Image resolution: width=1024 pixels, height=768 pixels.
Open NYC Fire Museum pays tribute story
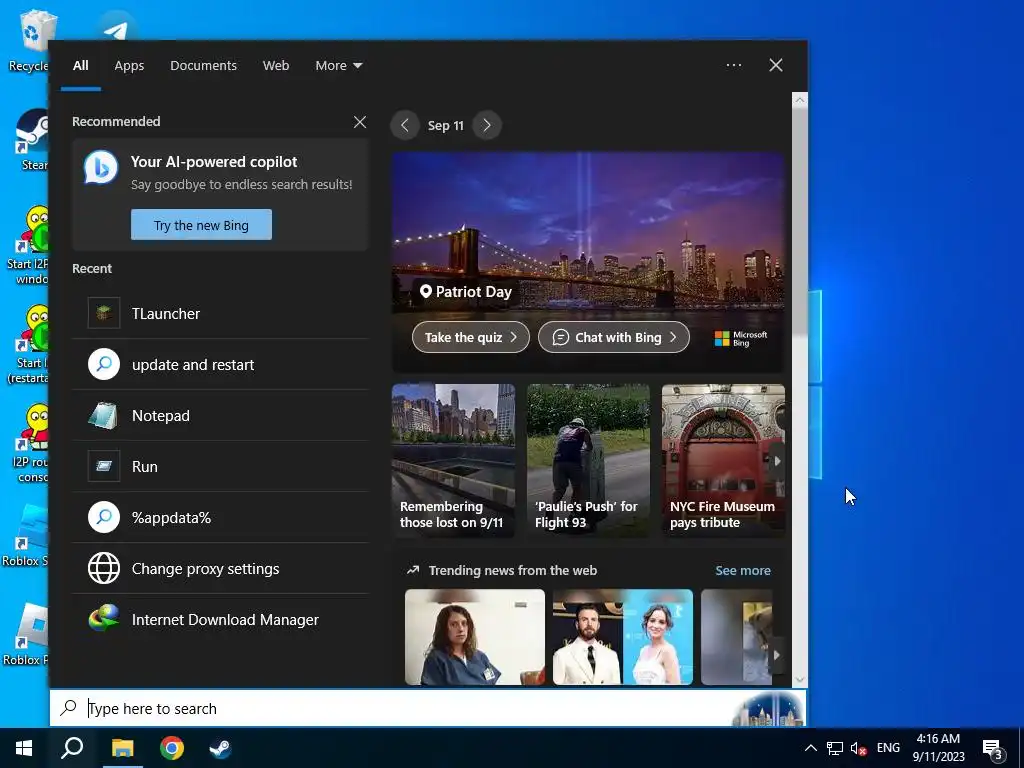pos(723,461)
